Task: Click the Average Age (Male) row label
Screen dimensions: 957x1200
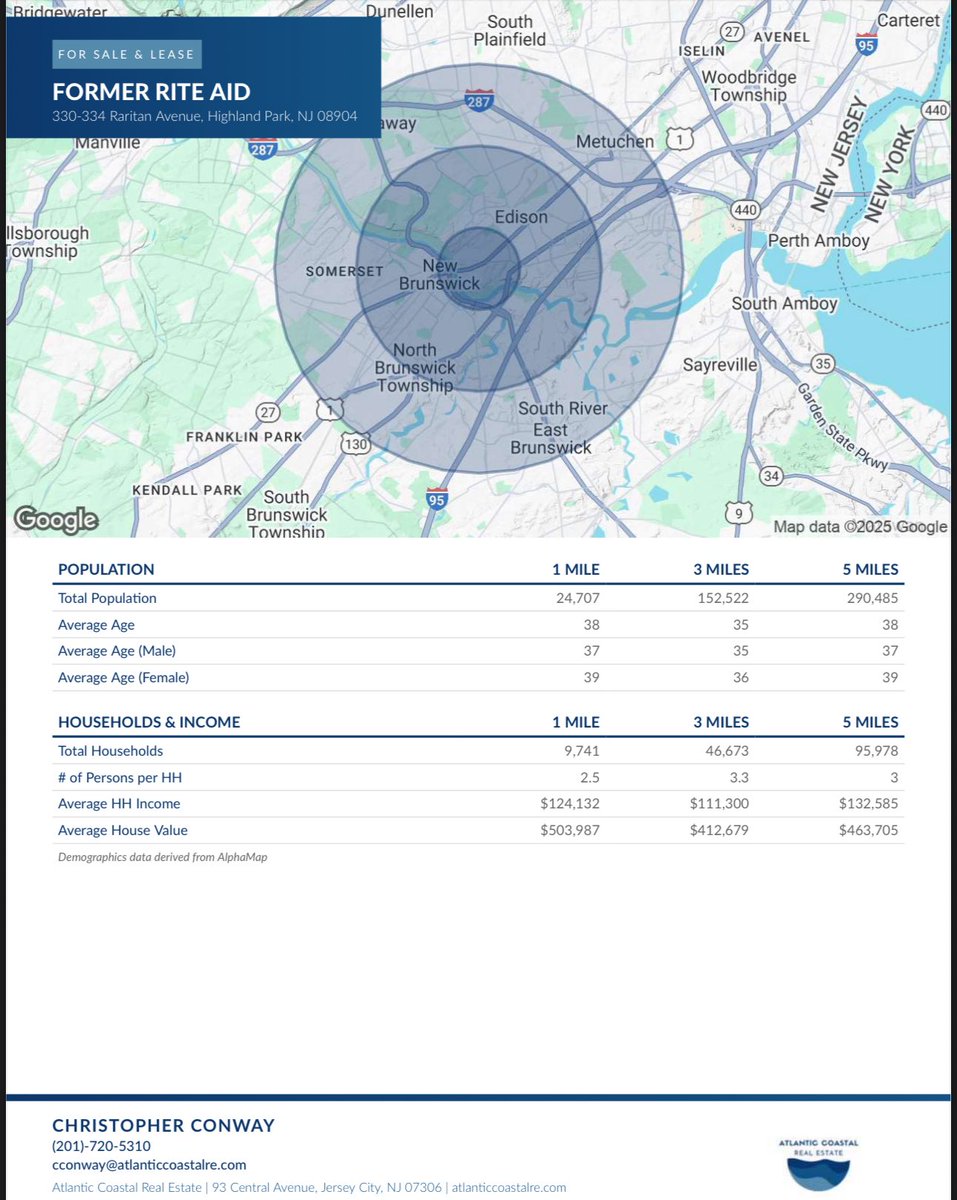Action: click(x=116, y=651)
